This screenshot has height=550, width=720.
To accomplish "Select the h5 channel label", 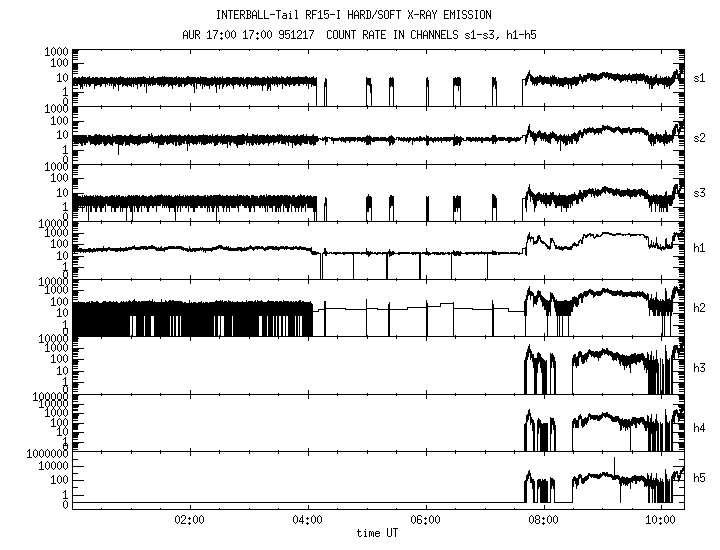I will click(x=699, y=478).
